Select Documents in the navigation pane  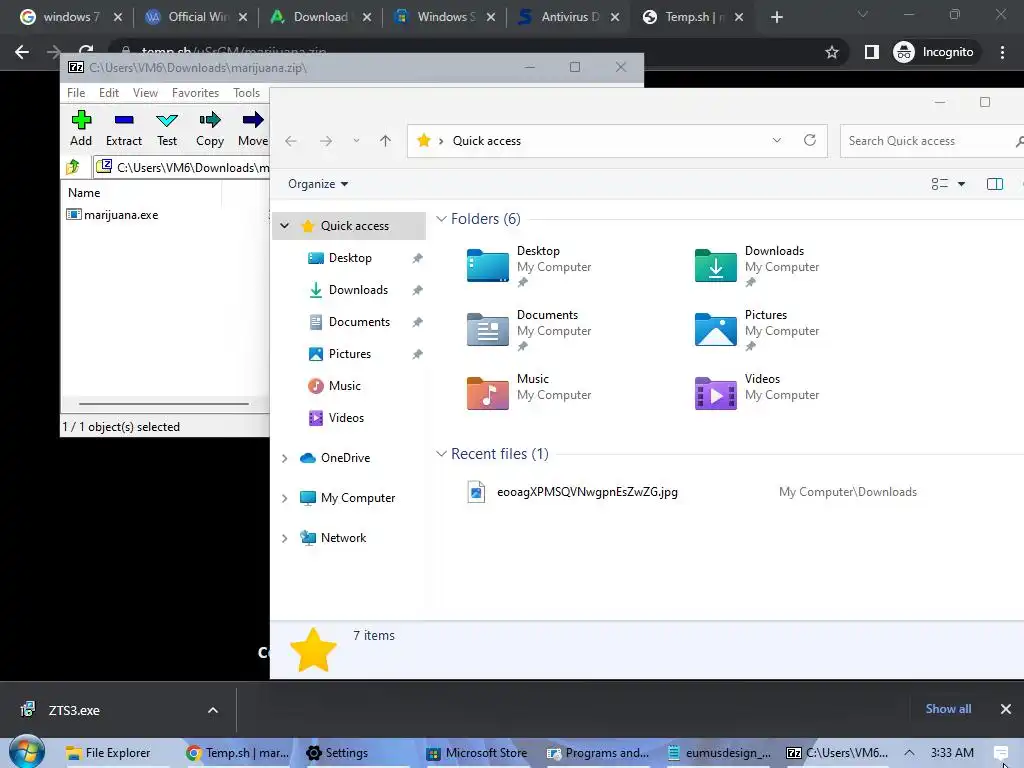click(359, 322)
